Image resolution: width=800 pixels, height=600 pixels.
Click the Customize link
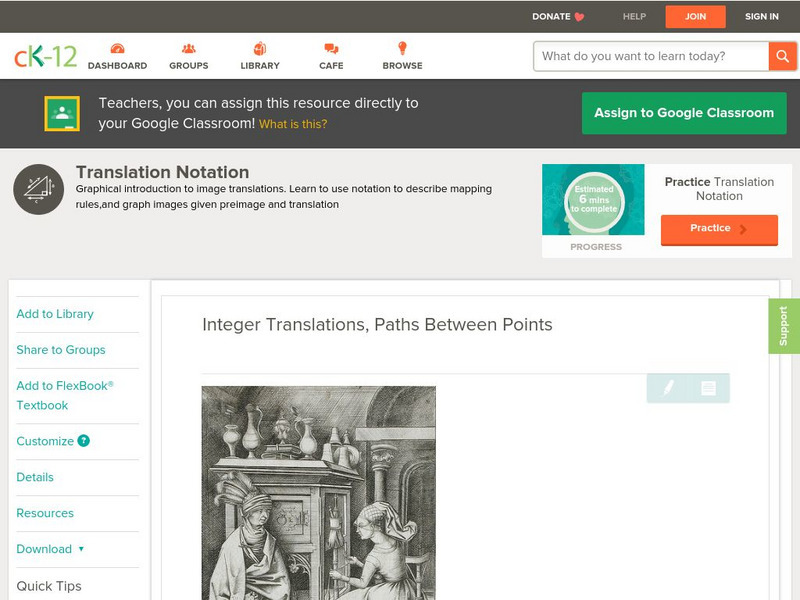[x=45, y=441]
